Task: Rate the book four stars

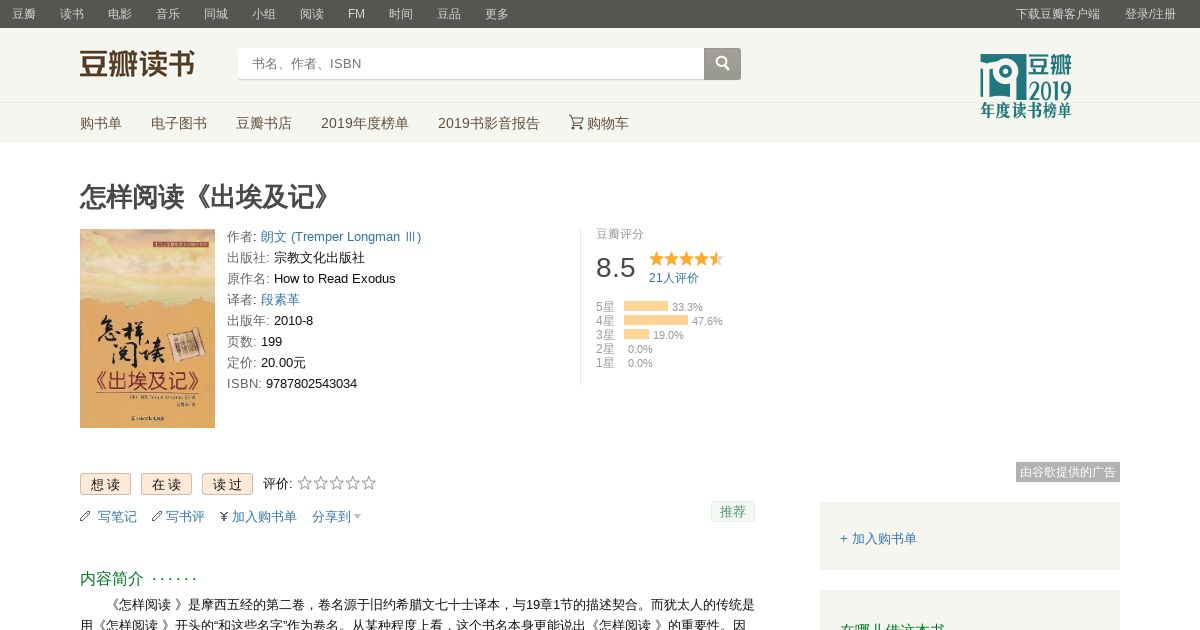Action: coord(353,483)
